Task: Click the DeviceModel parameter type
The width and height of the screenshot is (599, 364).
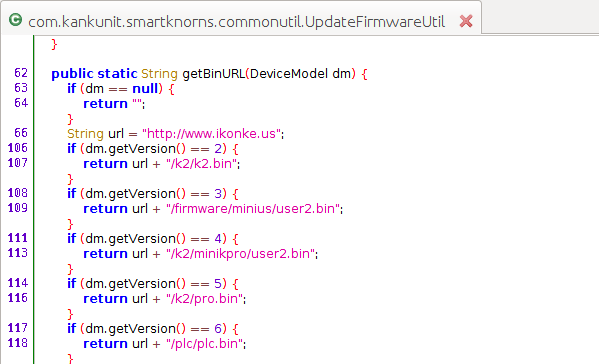Action: (x=289, y=74)
